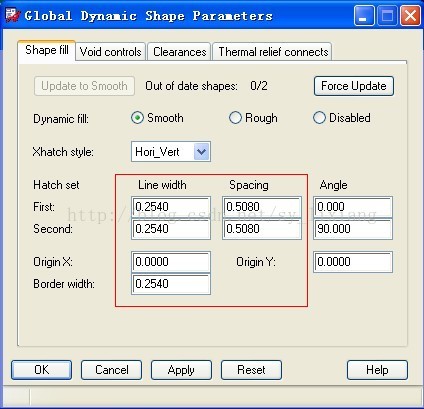Image resolution: width=424 pixels, height=409 pixels.
Task: Click the 'Angle' column heading
Action: tap(333, 185)
